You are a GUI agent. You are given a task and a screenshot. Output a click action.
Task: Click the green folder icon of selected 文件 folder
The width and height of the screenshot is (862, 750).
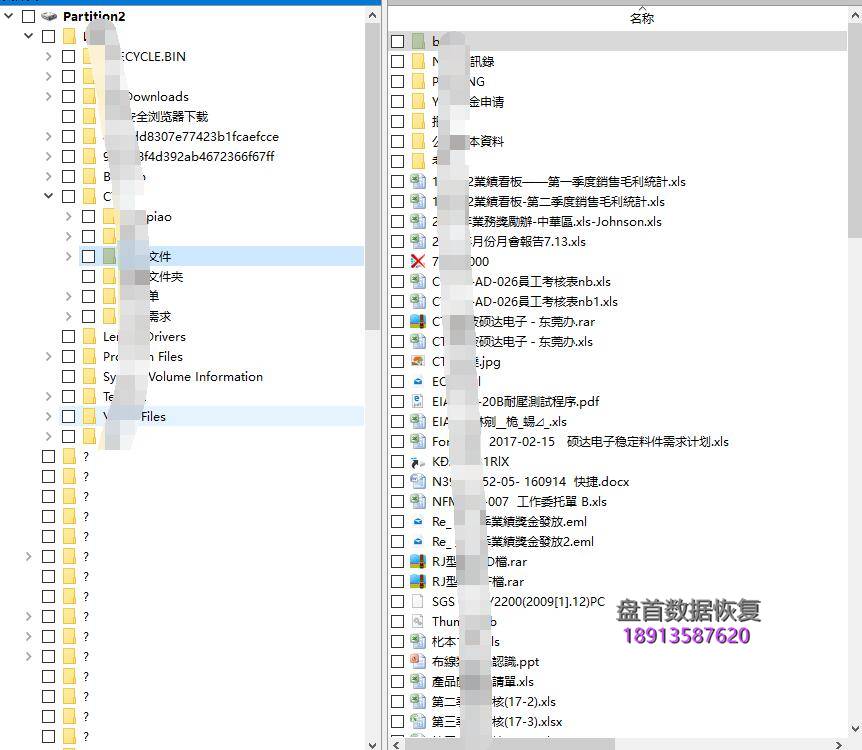coord(107,257)
